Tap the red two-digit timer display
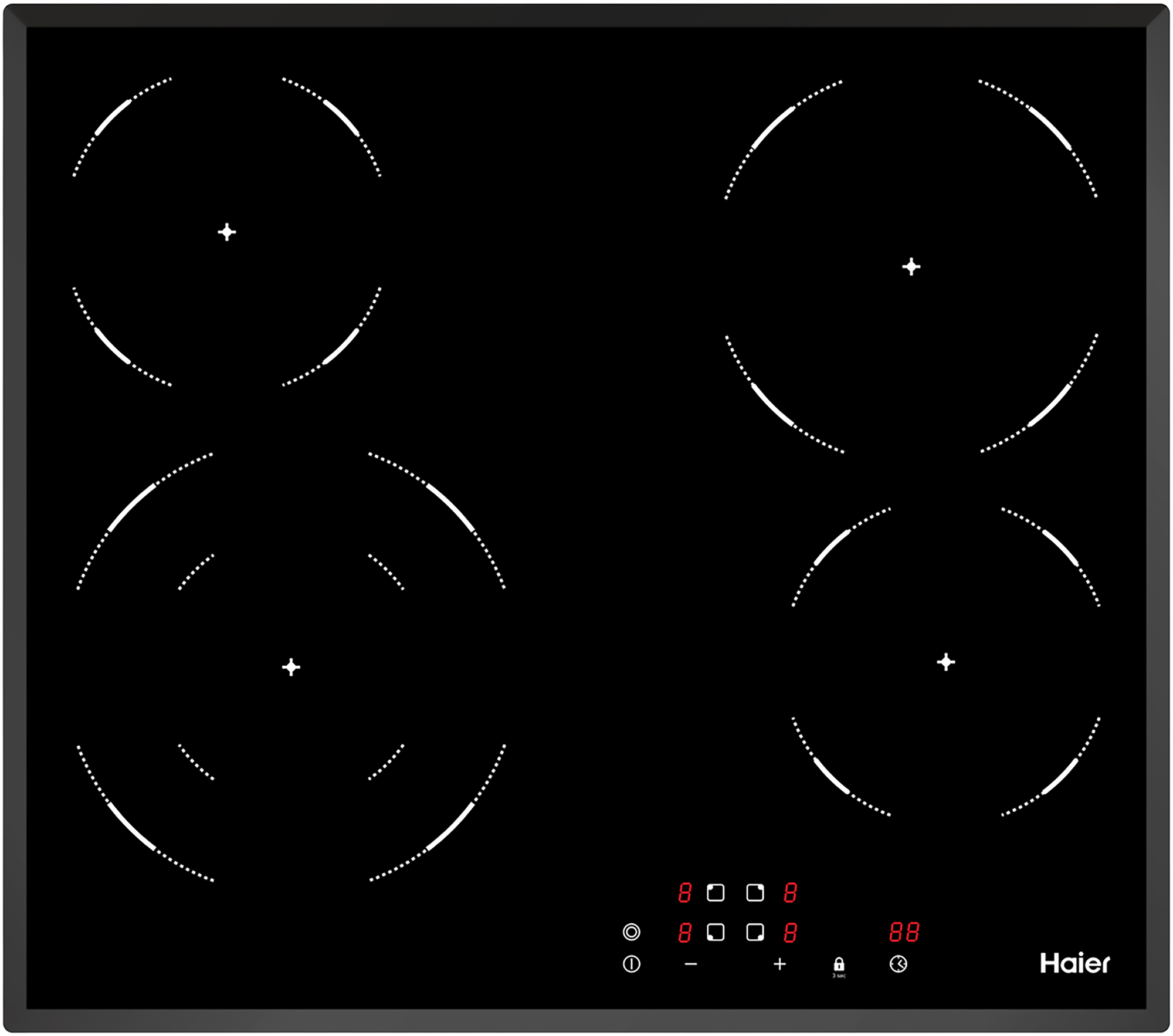Viewport: 1173px width, 1036px height. point(904,932)
